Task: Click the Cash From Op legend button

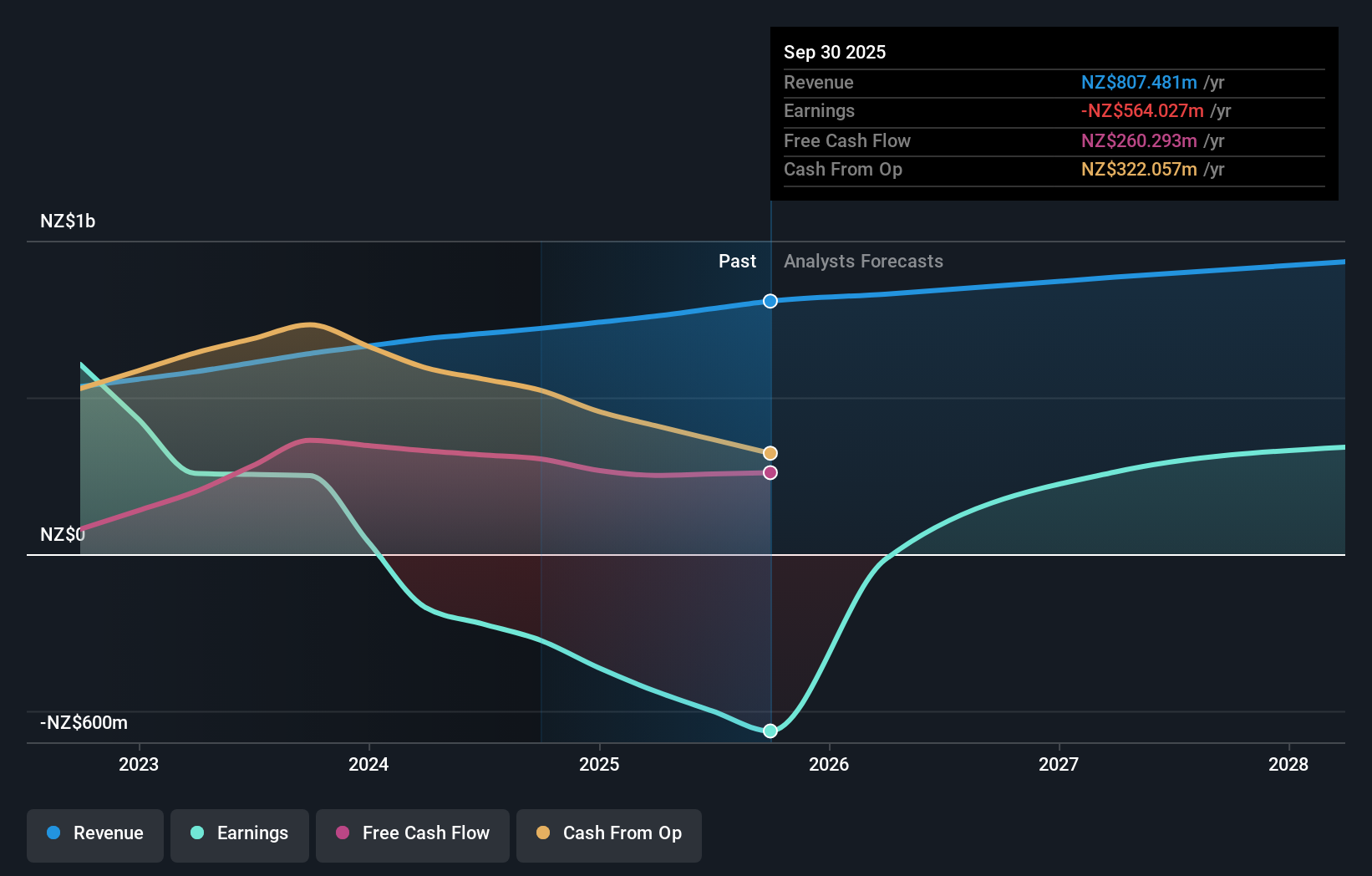Action: 609,833
